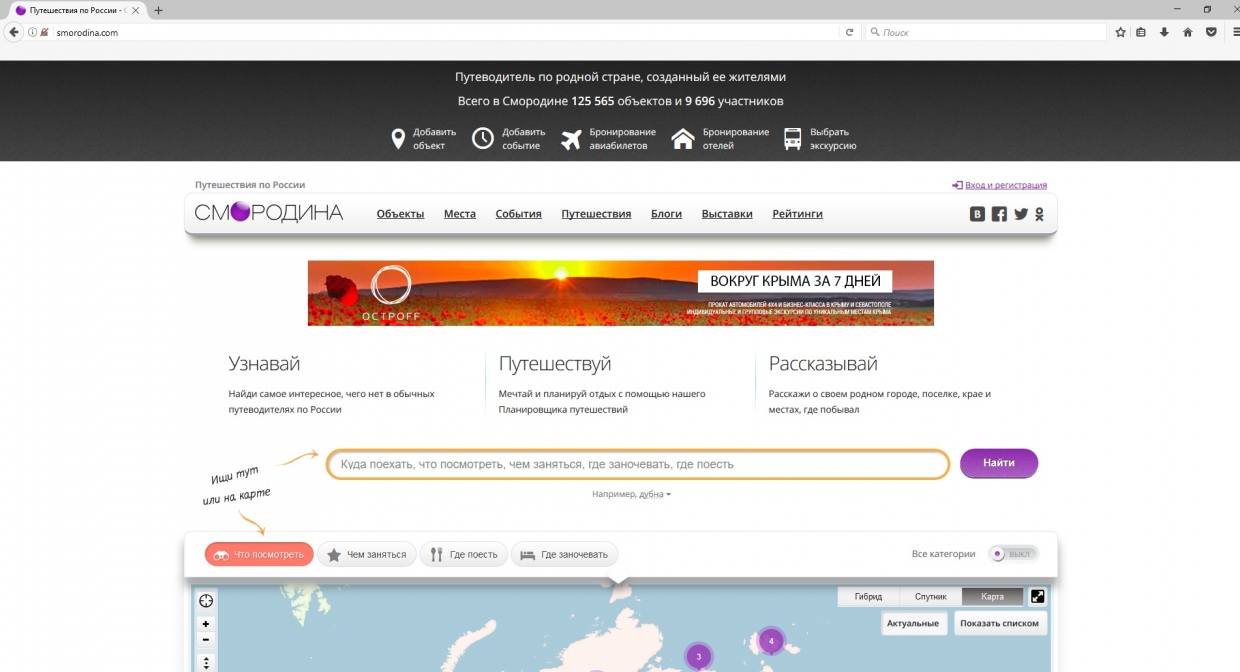Image resolution: width=1240 pixels, height=672 pixels.
Task: Open the bookmarks list icon
Action: pyautogui.click(x=1142, y=32)
